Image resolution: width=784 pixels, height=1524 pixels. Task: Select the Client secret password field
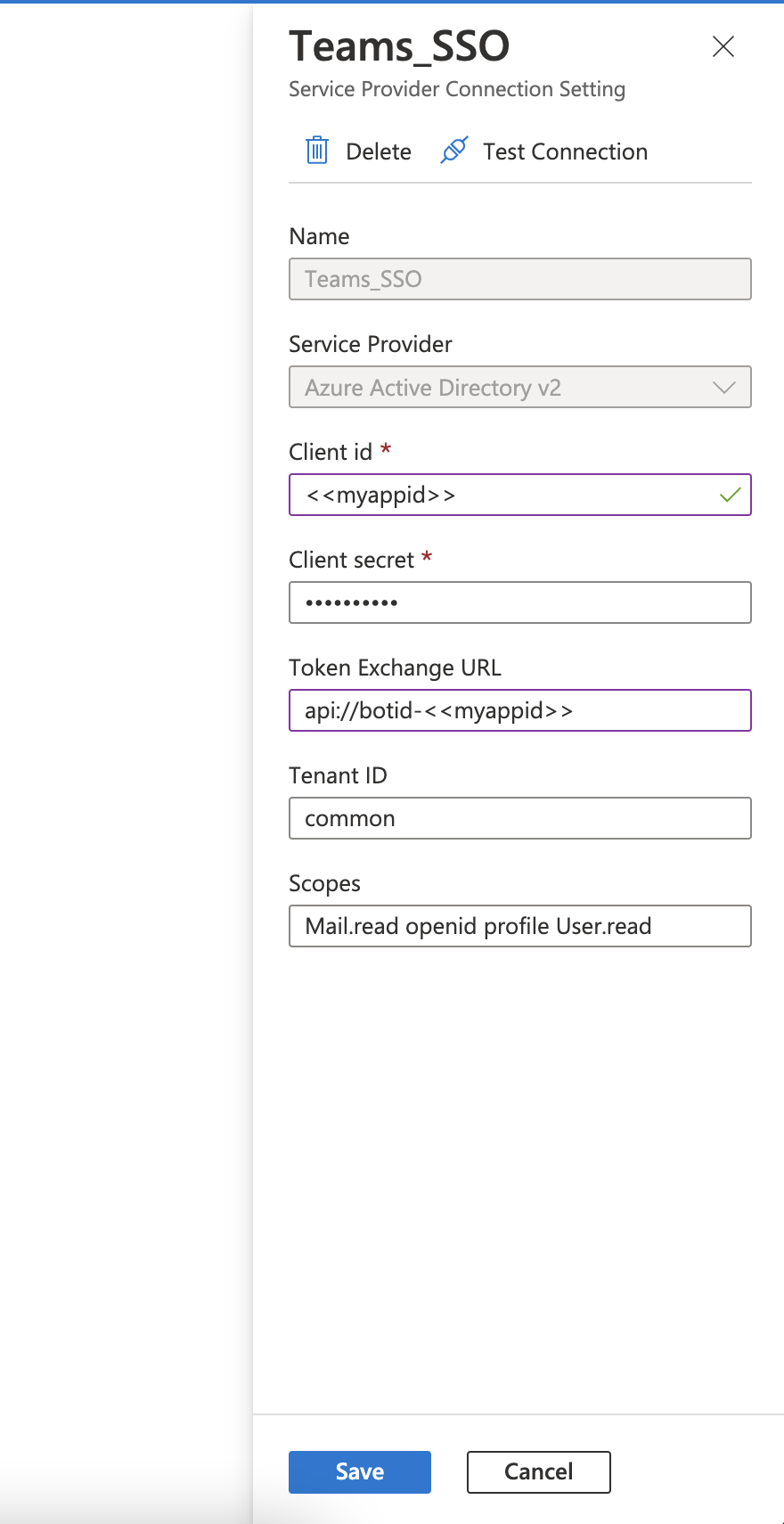519,602
